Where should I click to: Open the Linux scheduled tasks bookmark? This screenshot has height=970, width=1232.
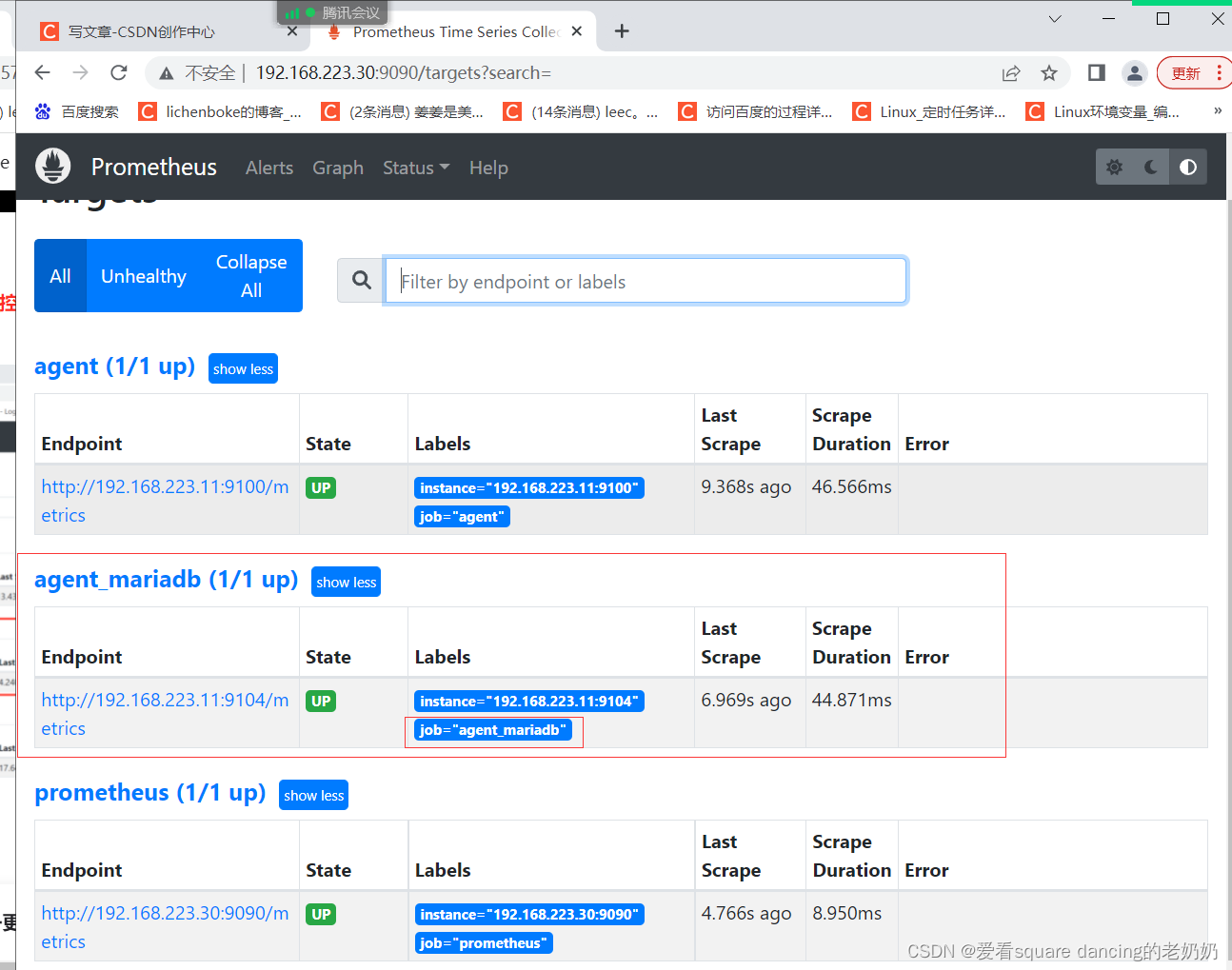(x=930, y=111)
